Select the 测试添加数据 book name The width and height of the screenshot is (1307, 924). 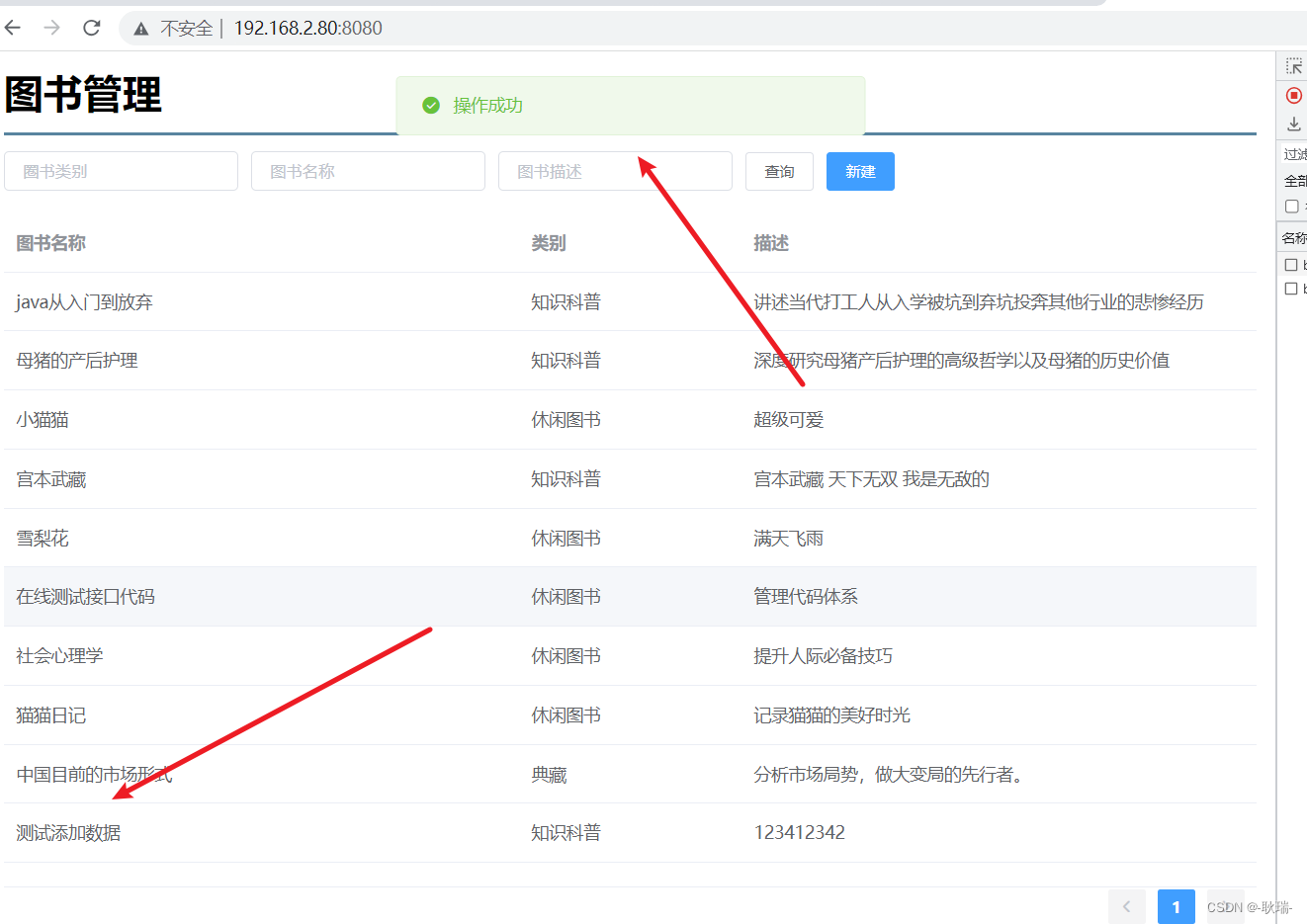click(x=68, y=833)
